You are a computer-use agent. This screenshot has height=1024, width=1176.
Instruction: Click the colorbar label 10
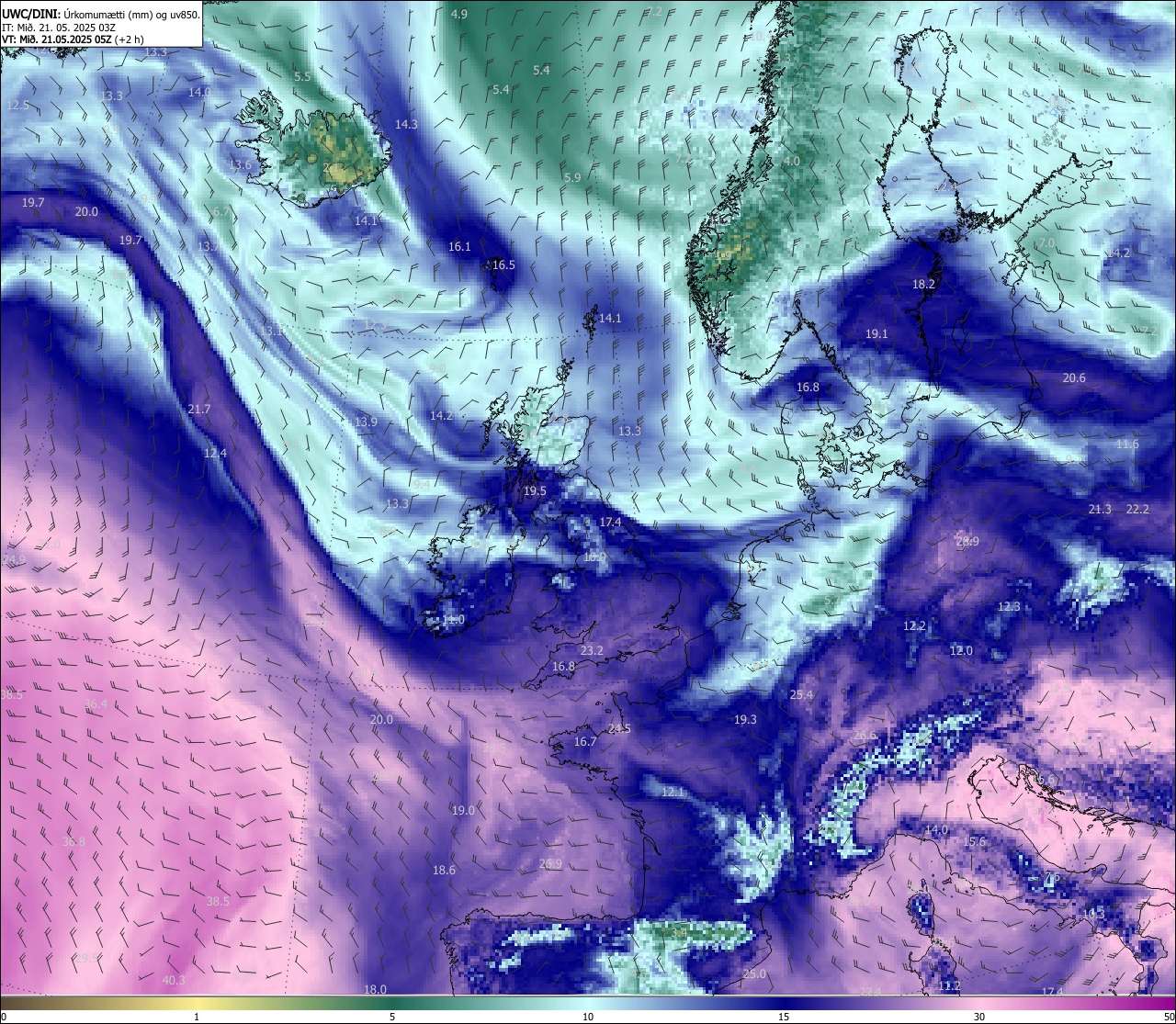click(x=588, y=1017)
